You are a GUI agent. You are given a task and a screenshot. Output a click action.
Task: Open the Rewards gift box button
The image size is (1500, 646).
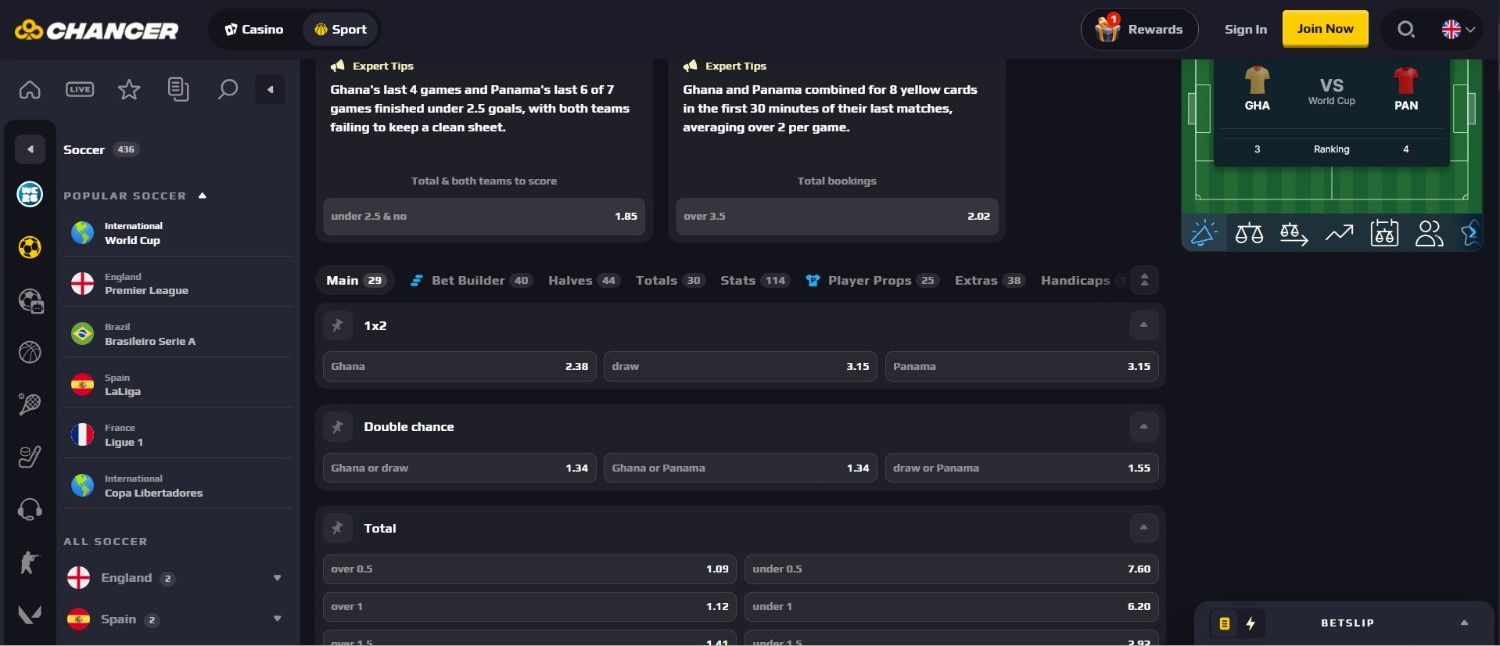[1140, 29]
